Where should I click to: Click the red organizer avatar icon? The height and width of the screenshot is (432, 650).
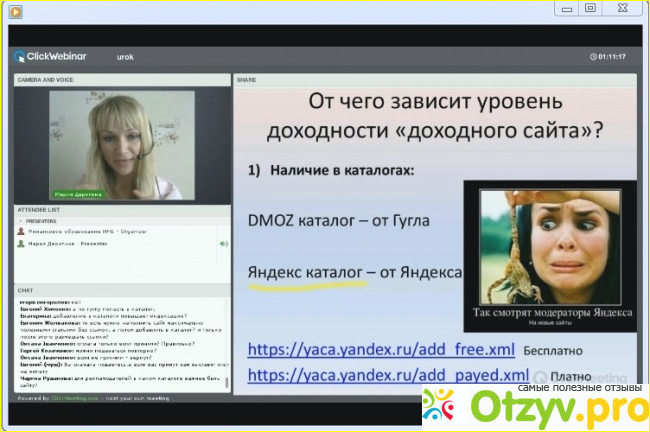(21, 230)
